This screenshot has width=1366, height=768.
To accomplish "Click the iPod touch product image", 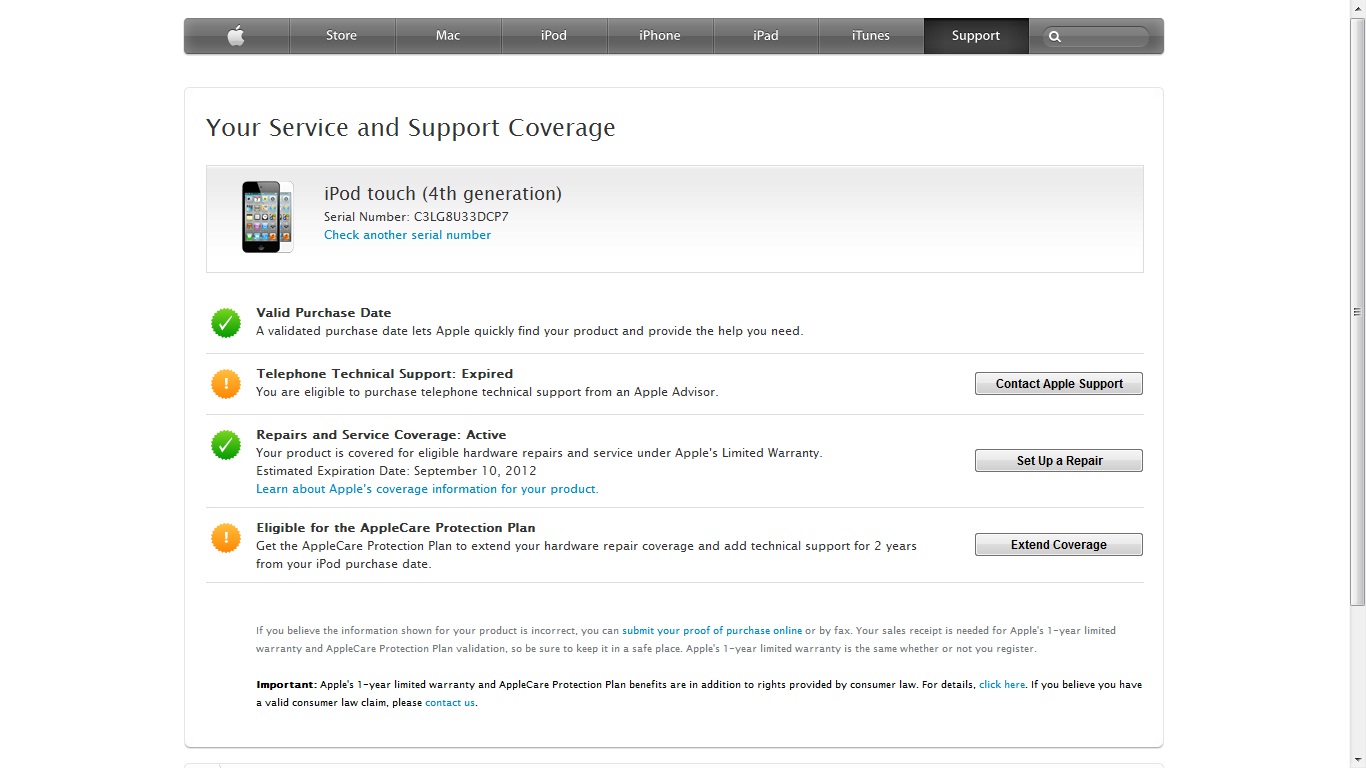I will coord(268,217).
